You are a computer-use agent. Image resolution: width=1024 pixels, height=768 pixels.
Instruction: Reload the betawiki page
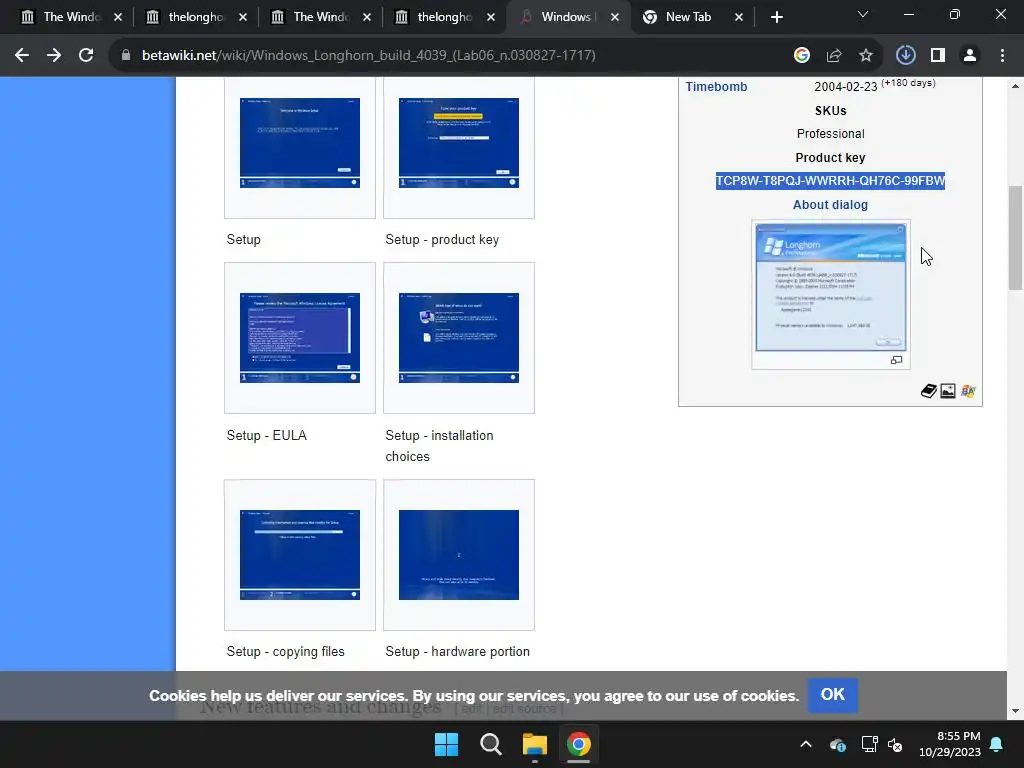[86, 56]
